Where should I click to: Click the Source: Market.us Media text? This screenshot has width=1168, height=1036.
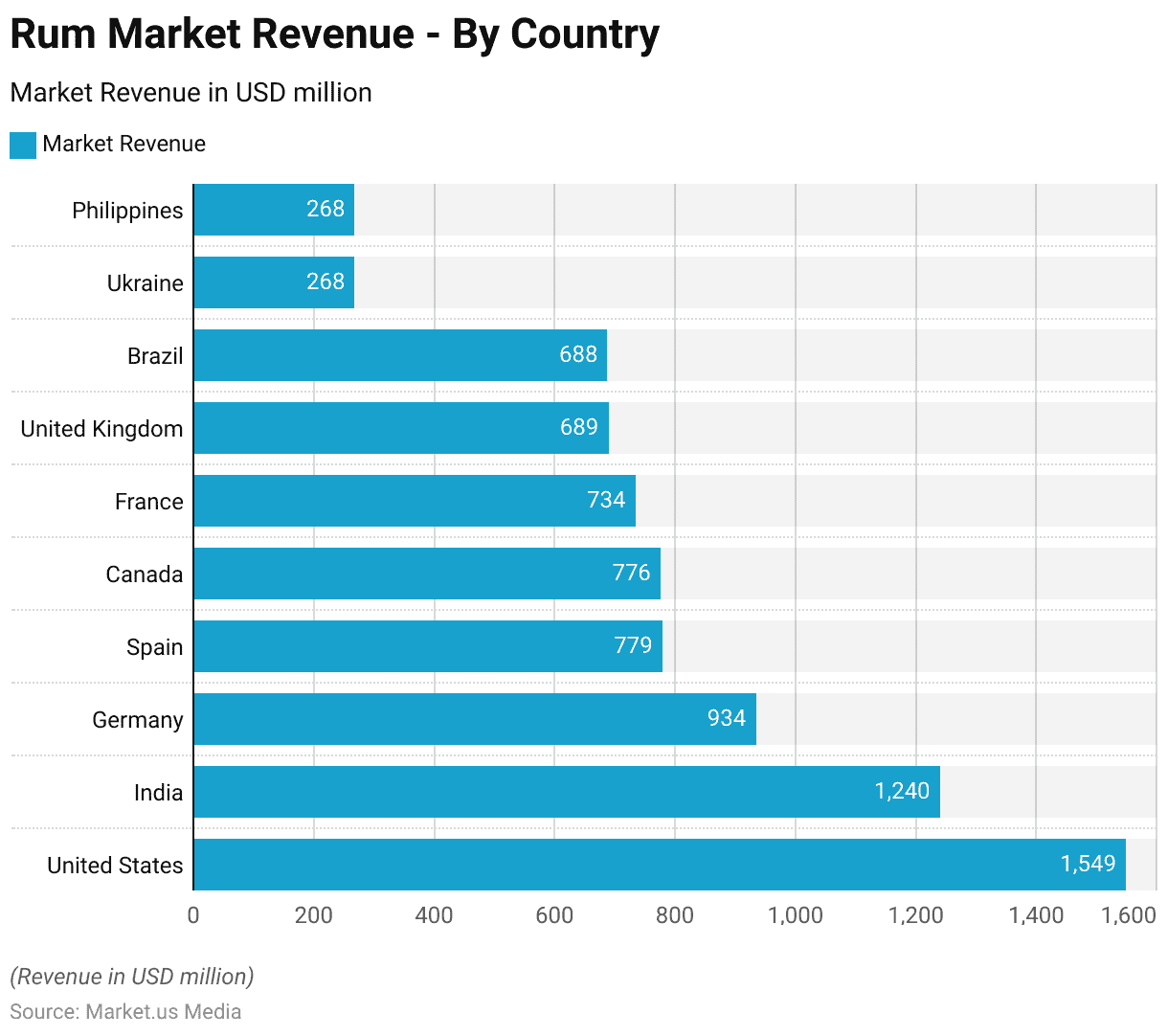[x=125, y=1012]
